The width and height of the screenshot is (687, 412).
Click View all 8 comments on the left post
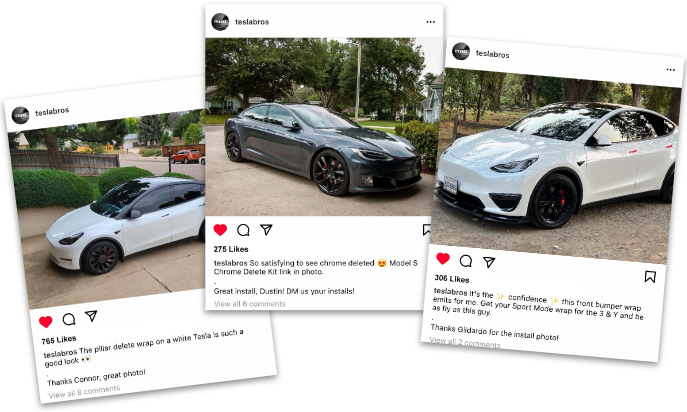pos(84,392)
